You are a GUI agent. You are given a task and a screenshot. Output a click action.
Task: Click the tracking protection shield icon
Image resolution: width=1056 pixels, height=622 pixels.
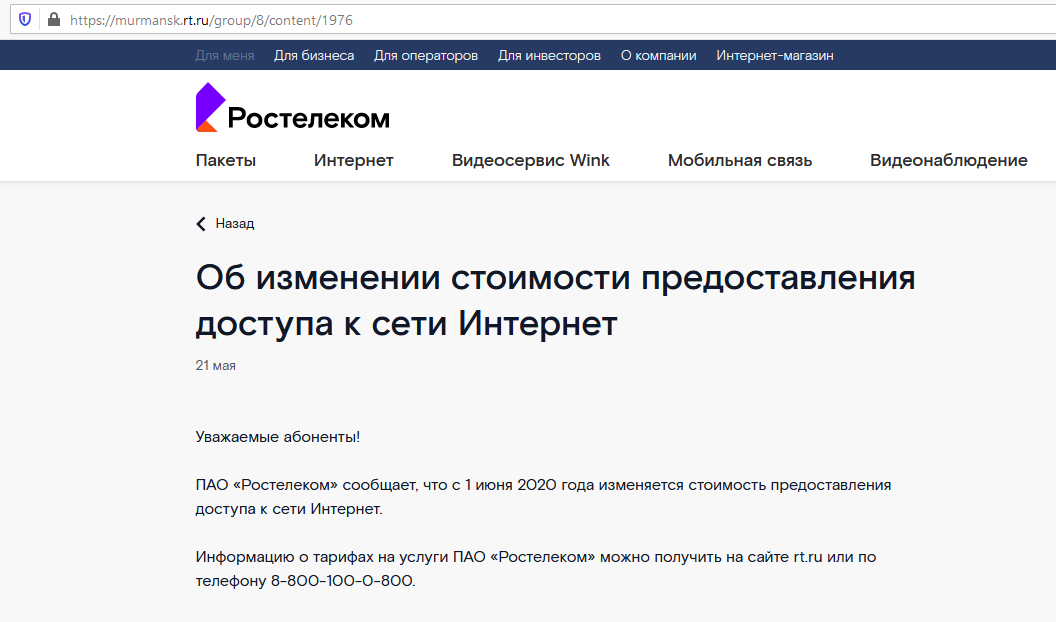point(25,20)
